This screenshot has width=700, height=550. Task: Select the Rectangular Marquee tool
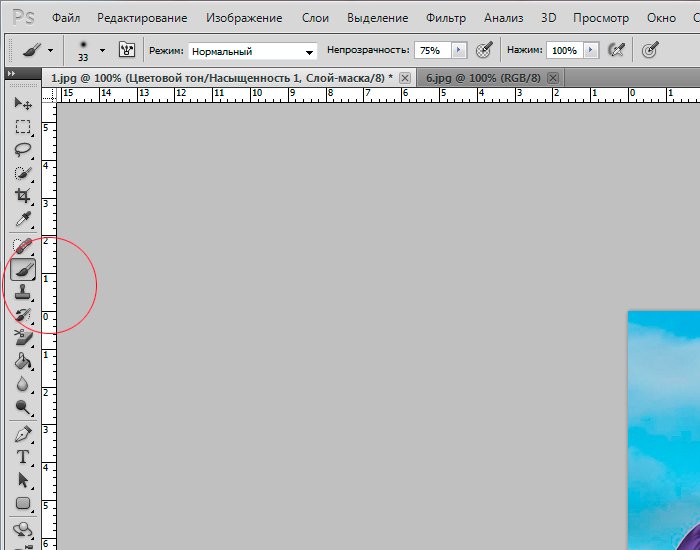click(x=23, y=127)
